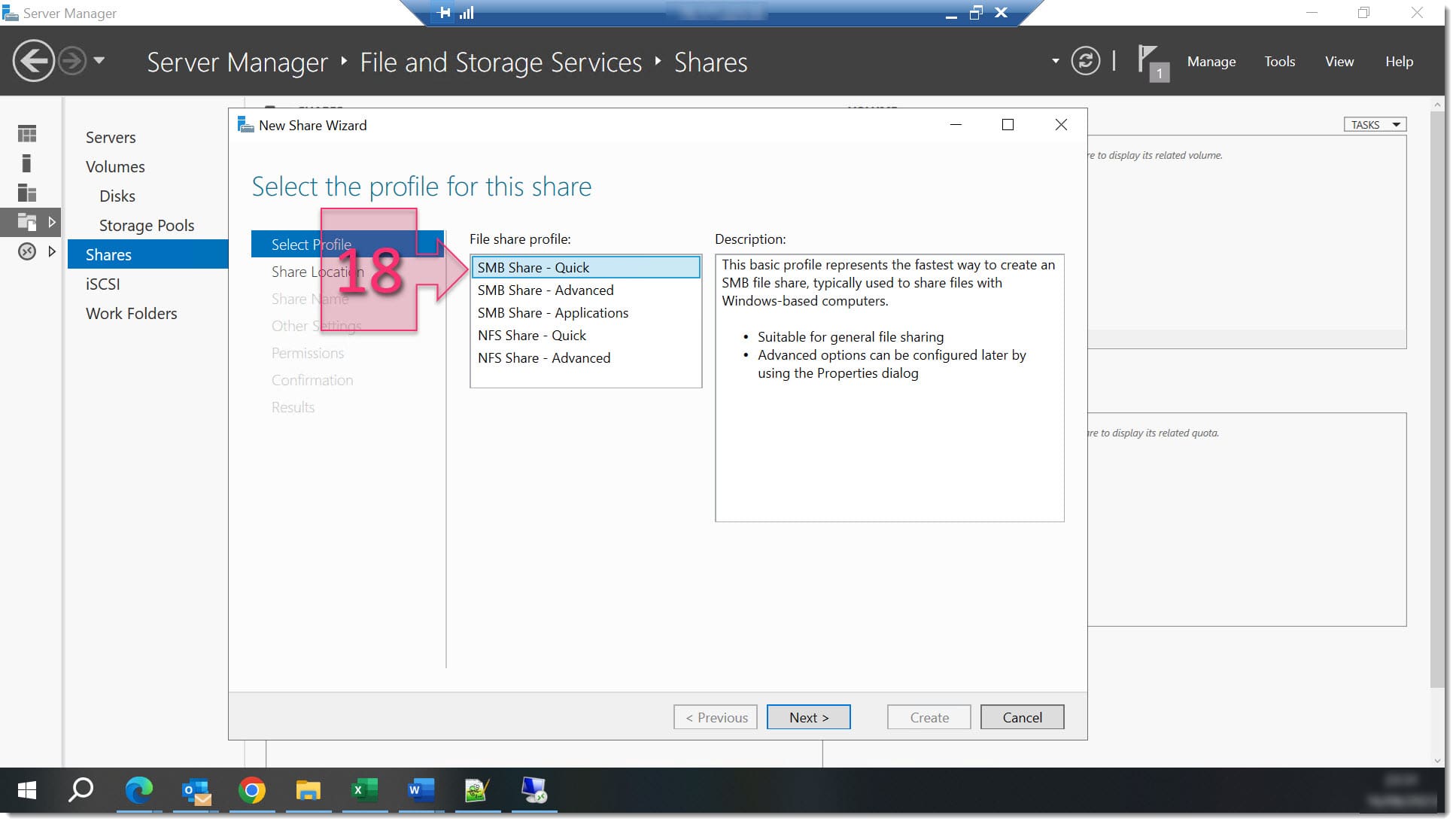Open the navigation history dropdown

99,60
